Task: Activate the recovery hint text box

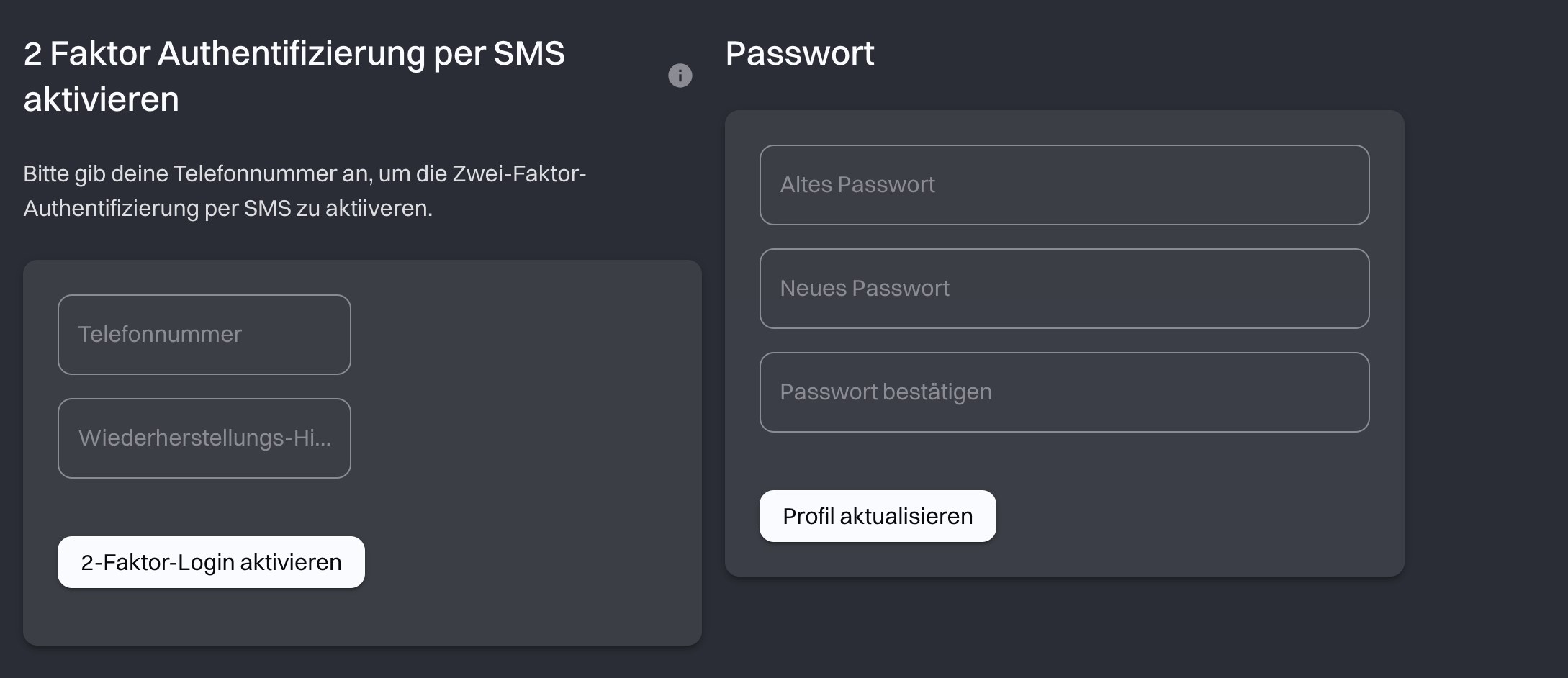Action: (x=204, y=438)
